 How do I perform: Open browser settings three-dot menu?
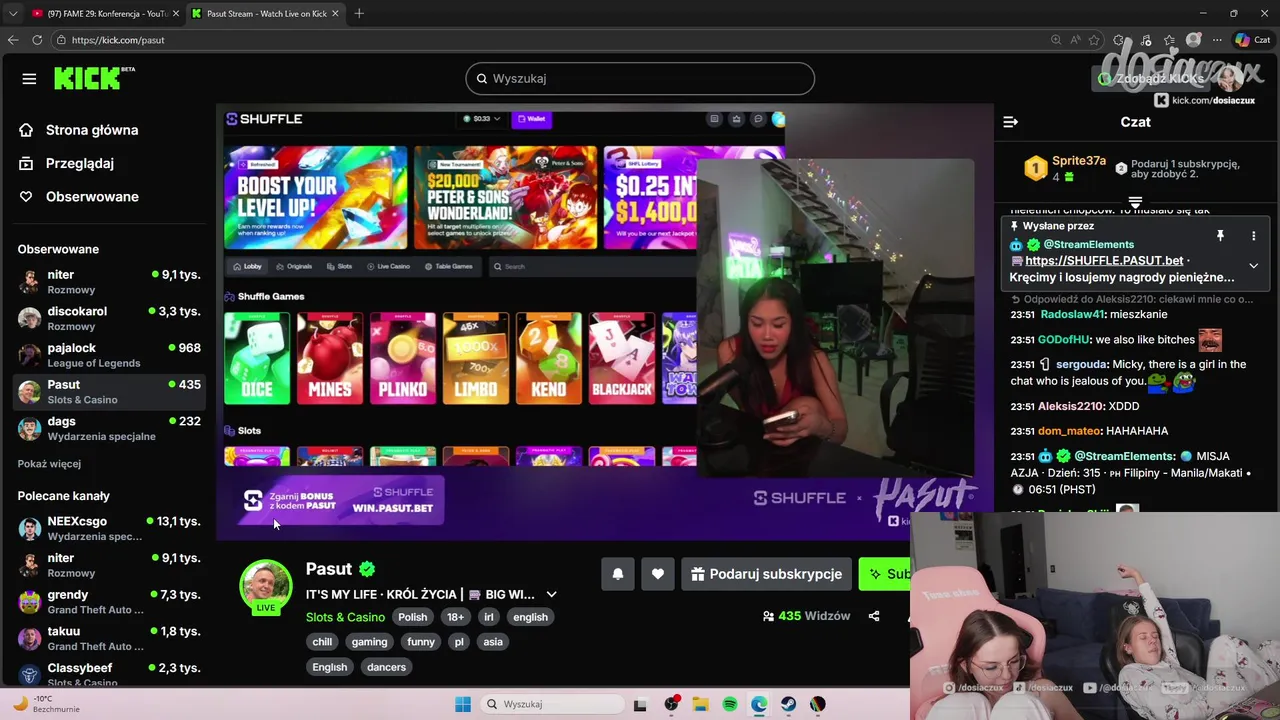pos(1217,40)
